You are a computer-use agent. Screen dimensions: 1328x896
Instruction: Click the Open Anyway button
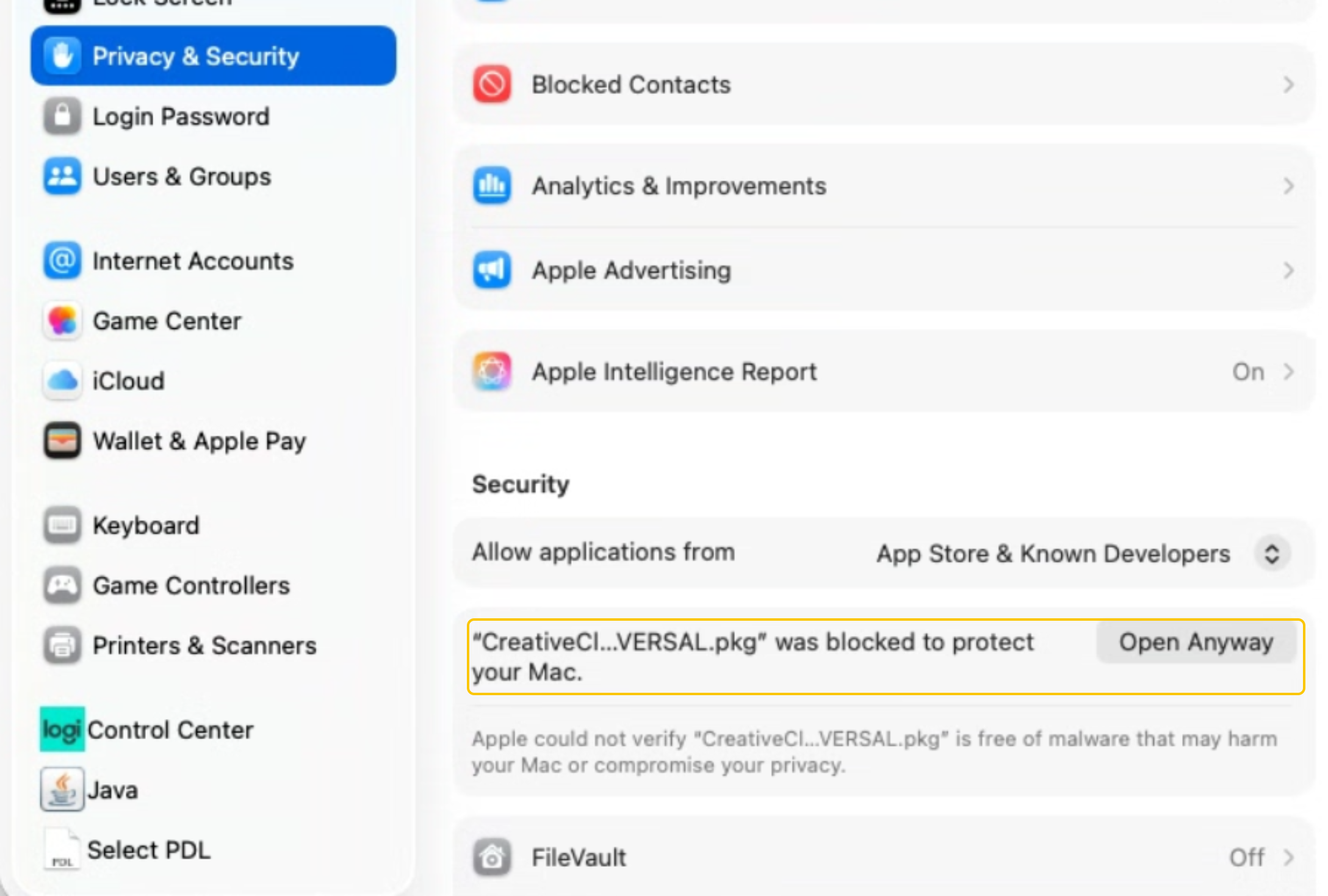pyautogui.click(x=1196, y=642)
